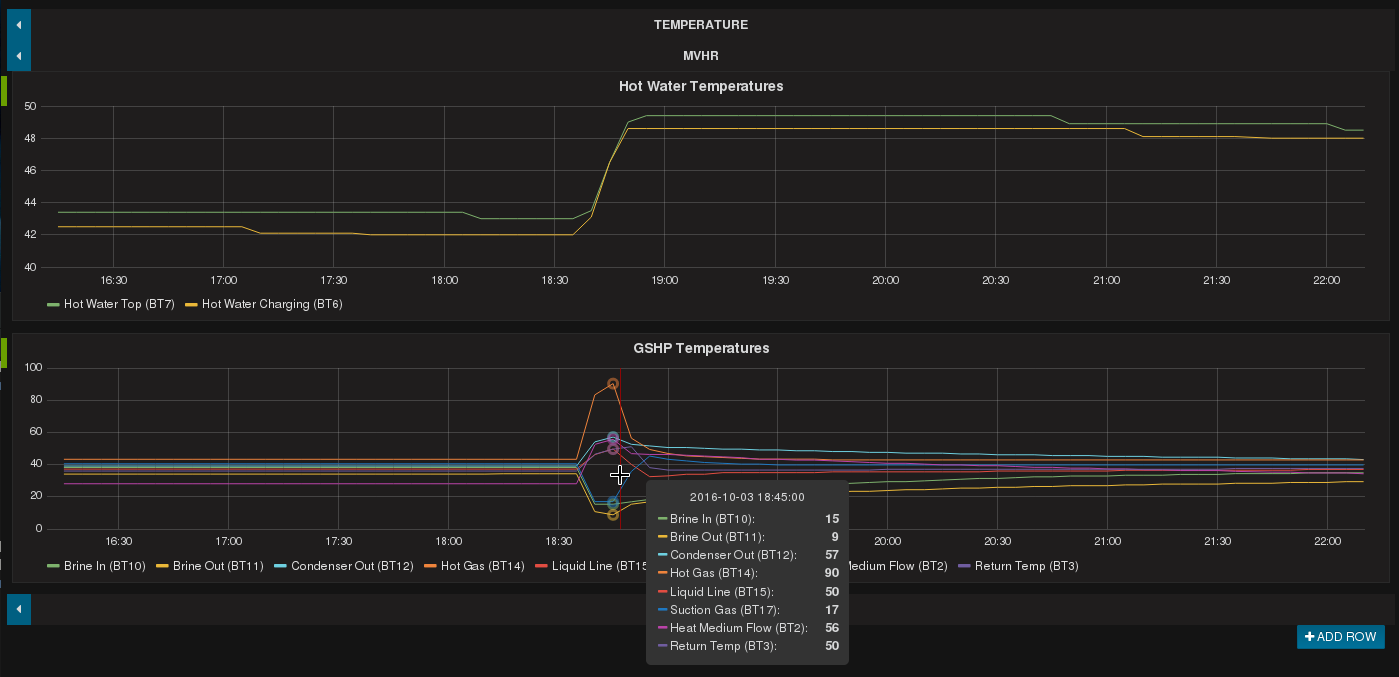Click the MVHR row header
The width and height of the screenshot is (1399, 677).
[x=700, y=56]
